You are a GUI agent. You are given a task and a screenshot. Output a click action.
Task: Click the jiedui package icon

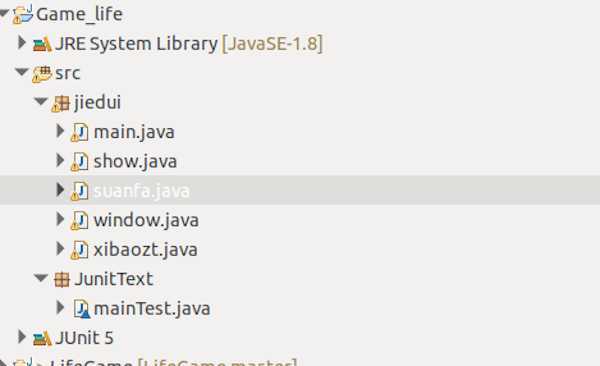coord(60,103)
